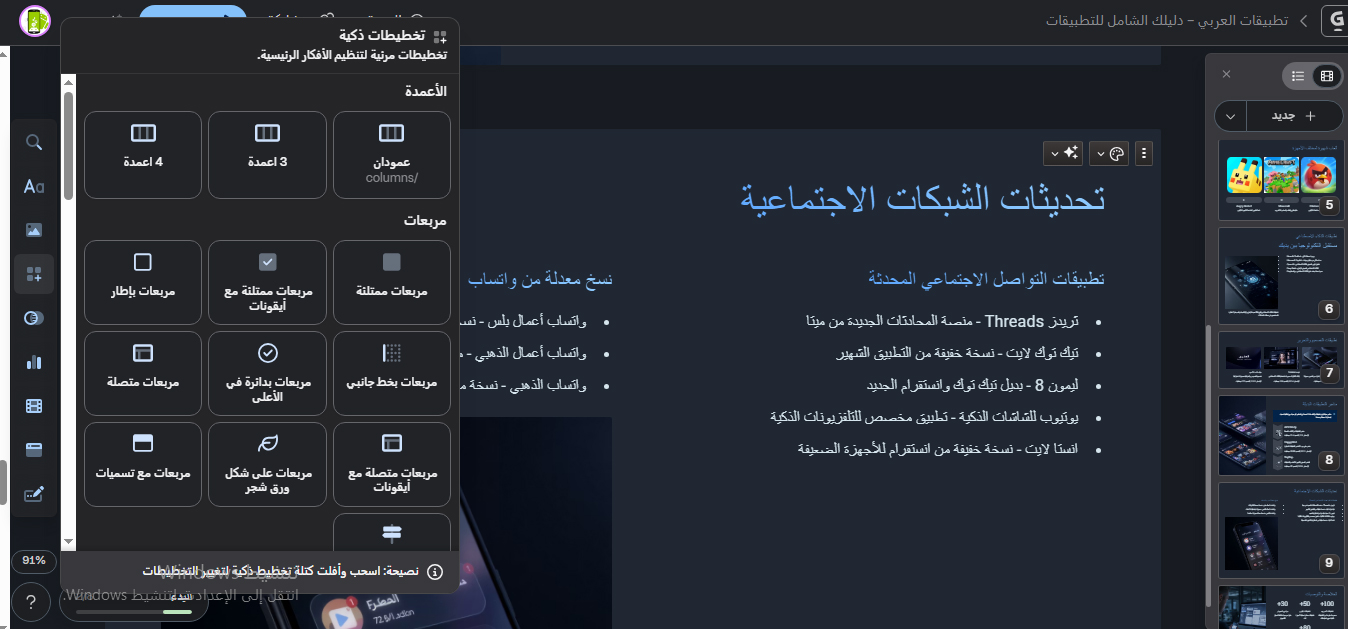
Task: Click the heading تحديثات الشبكات الاجتماعية
Action: click(923, 197)
